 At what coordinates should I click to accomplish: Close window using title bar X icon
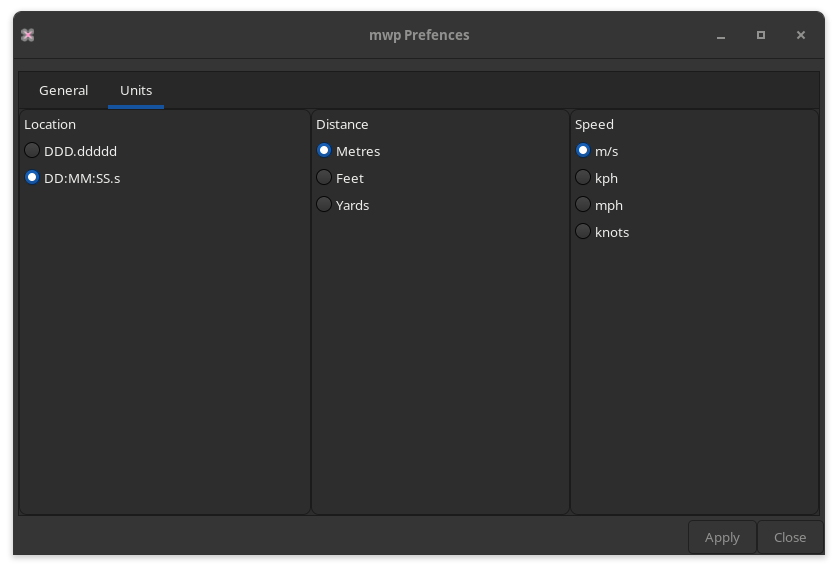(801, 35)
